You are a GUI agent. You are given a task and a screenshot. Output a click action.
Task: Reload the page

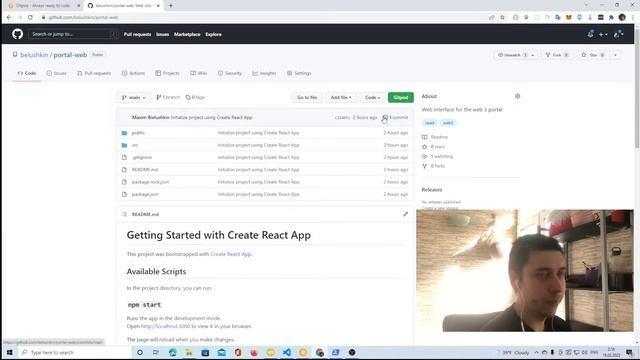[30, 18]
